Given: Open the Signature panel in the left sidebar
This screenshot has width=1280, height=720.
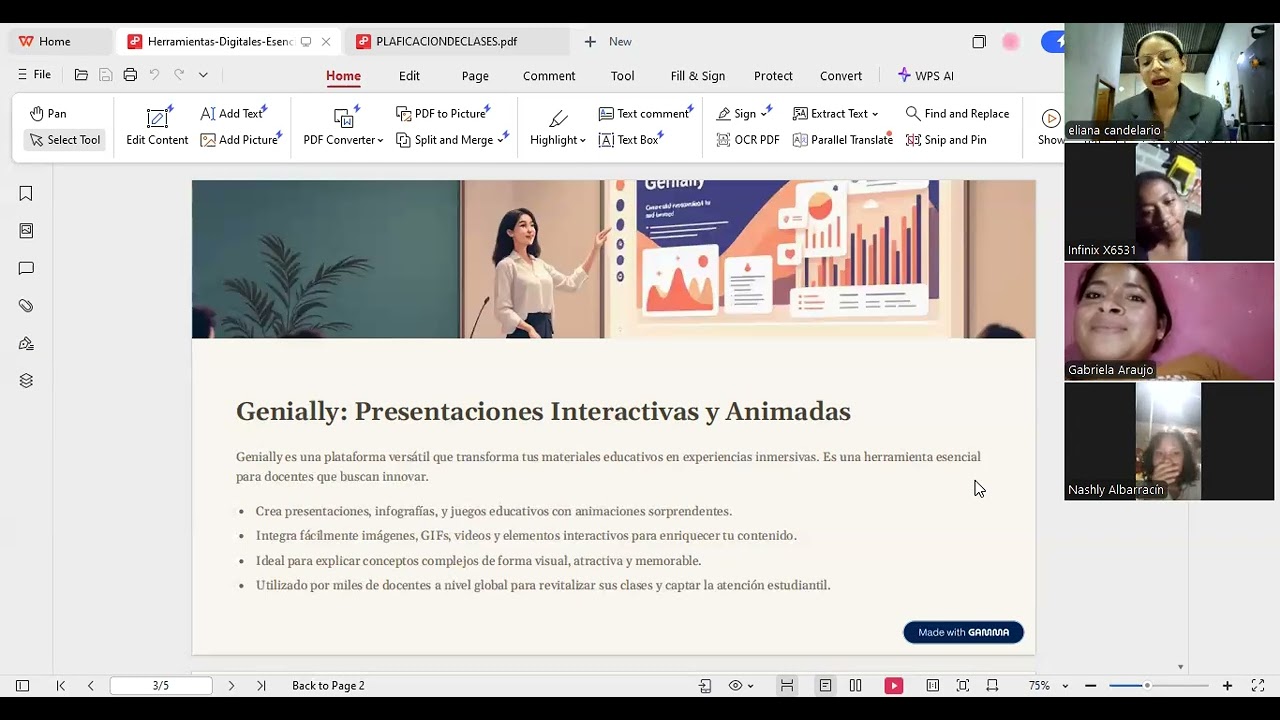Looking at the screenshot, I should pyautogui.click(x=26, y=343).
